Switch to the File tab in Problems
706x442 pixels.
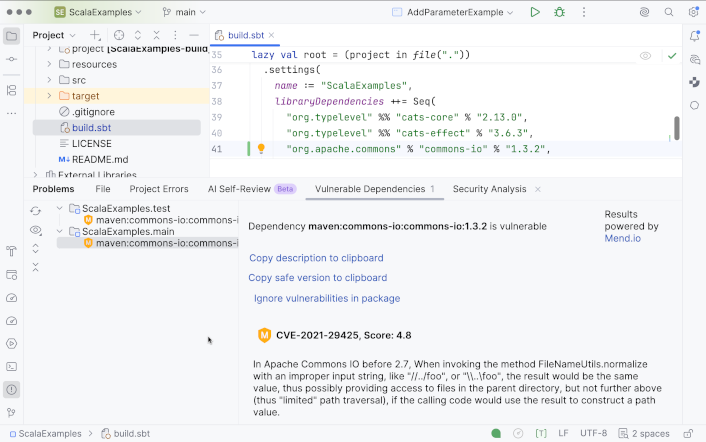pos(103,189)
